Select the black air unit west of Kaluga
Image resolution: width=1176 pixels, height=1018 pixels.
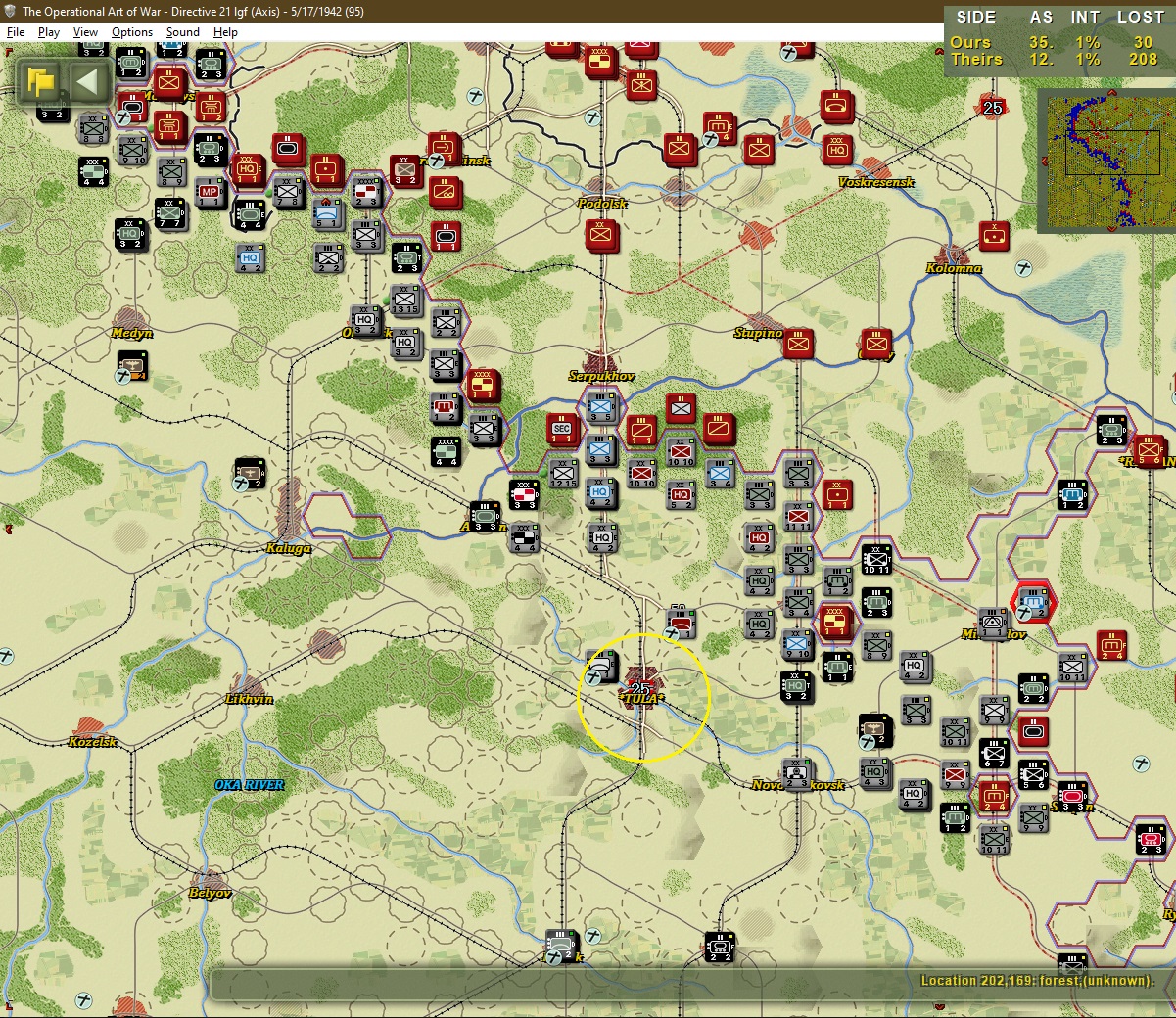(x=250, y=473)
